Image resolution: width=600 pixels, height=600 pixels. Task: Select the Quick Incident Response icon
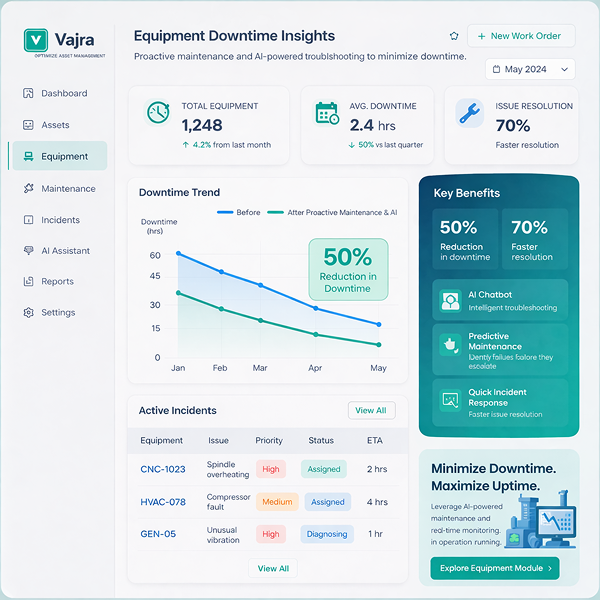tap(450, 400)
